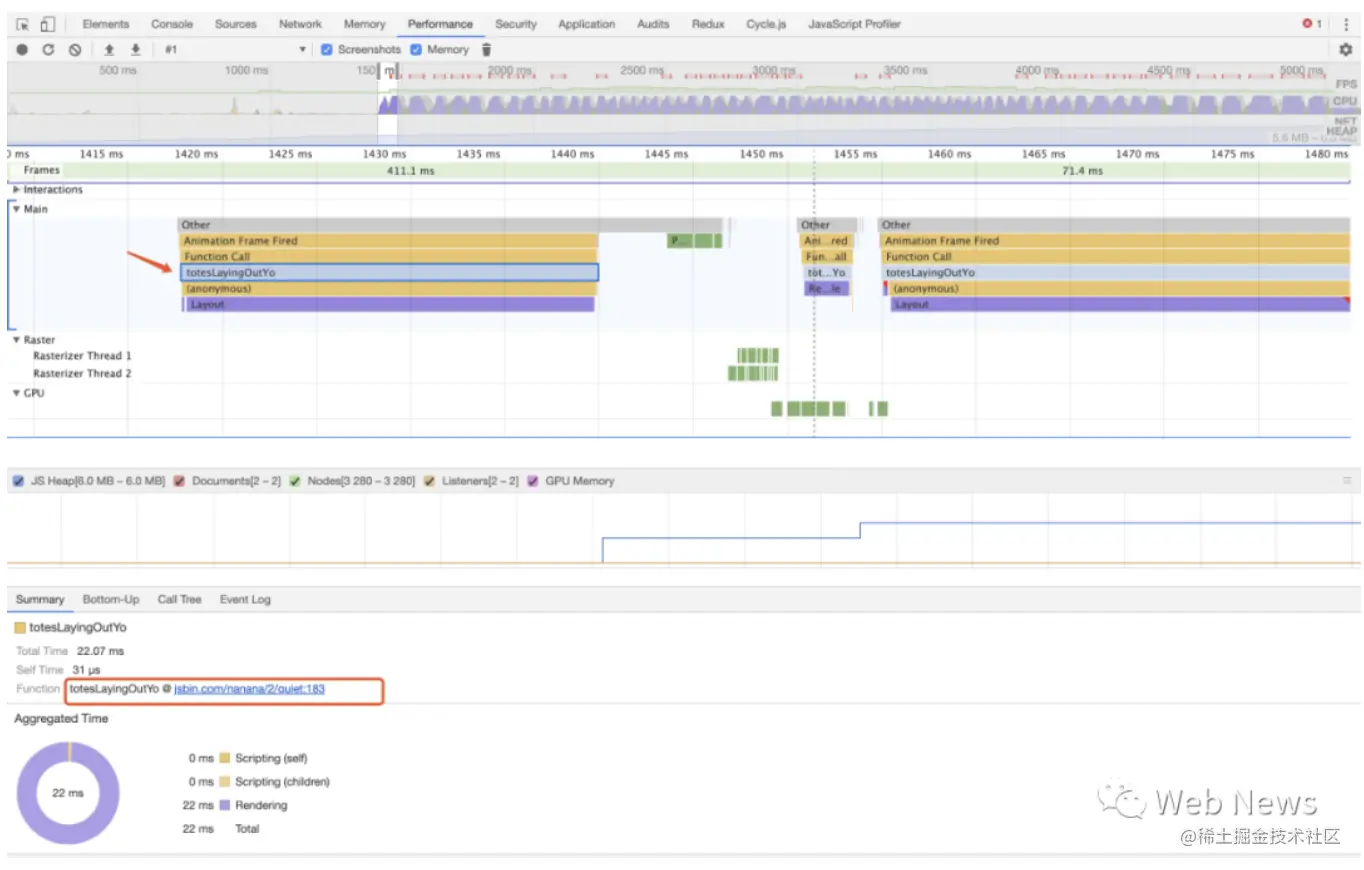This screenshot has height=870, width=1364.
Task: Collapse the GPU track
Action: click(17, 393)
